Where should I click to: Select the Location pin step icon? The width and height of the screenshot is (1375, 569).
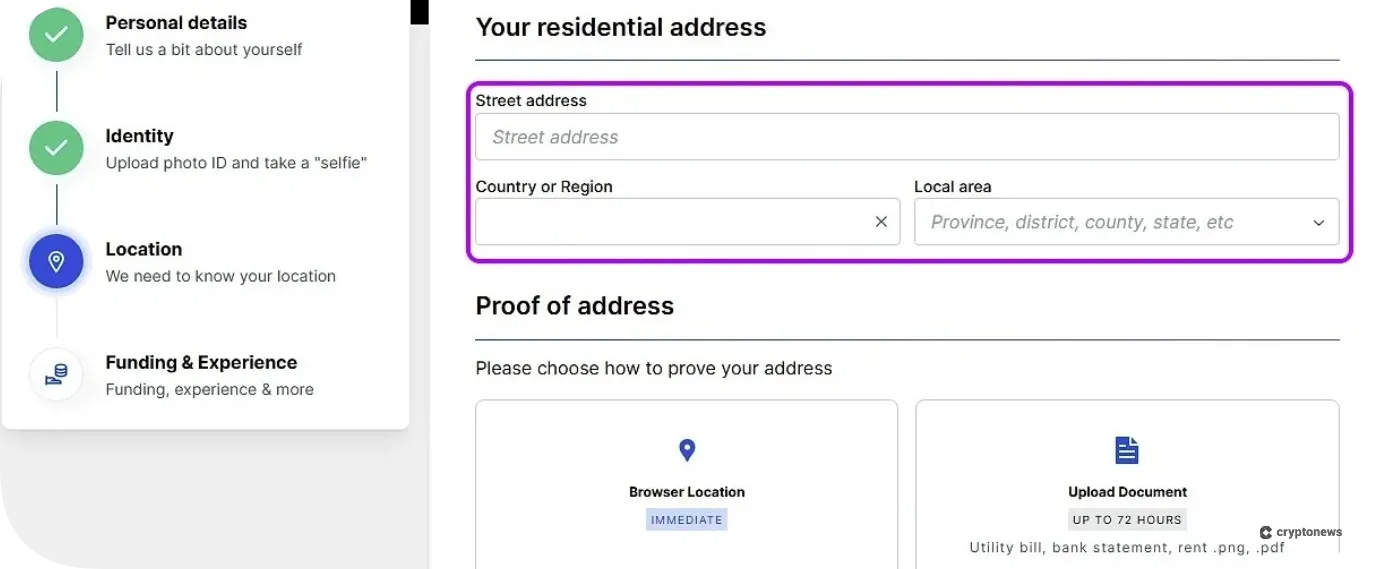[x=56, y=262]
